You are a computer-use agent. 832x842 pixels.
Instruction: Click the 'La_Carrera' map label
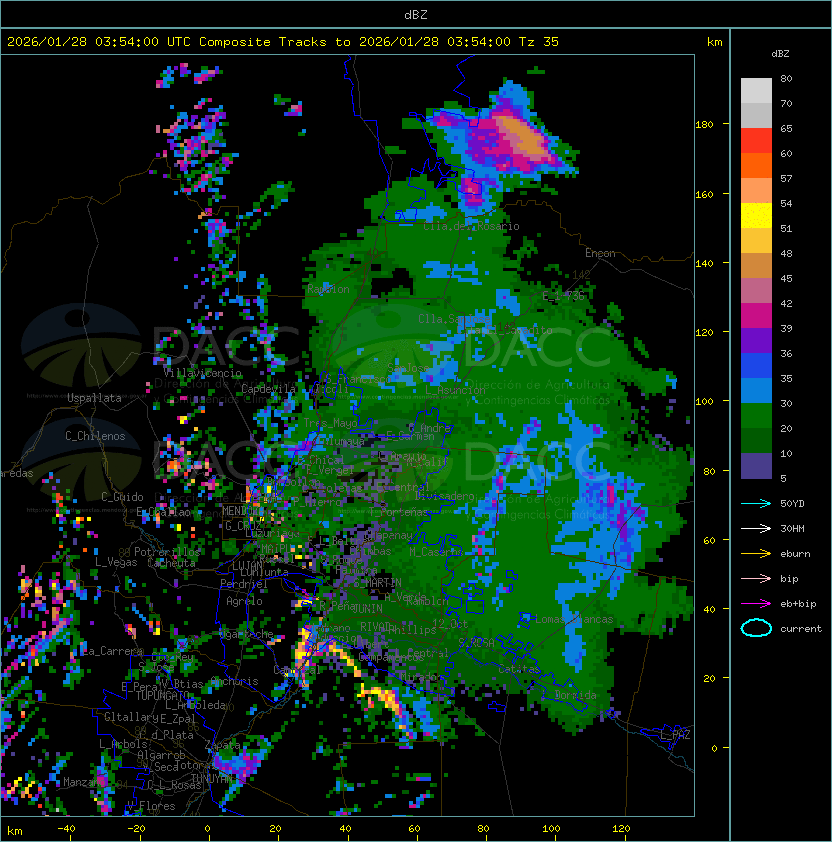pyautogui.click(x=112, y=651)
